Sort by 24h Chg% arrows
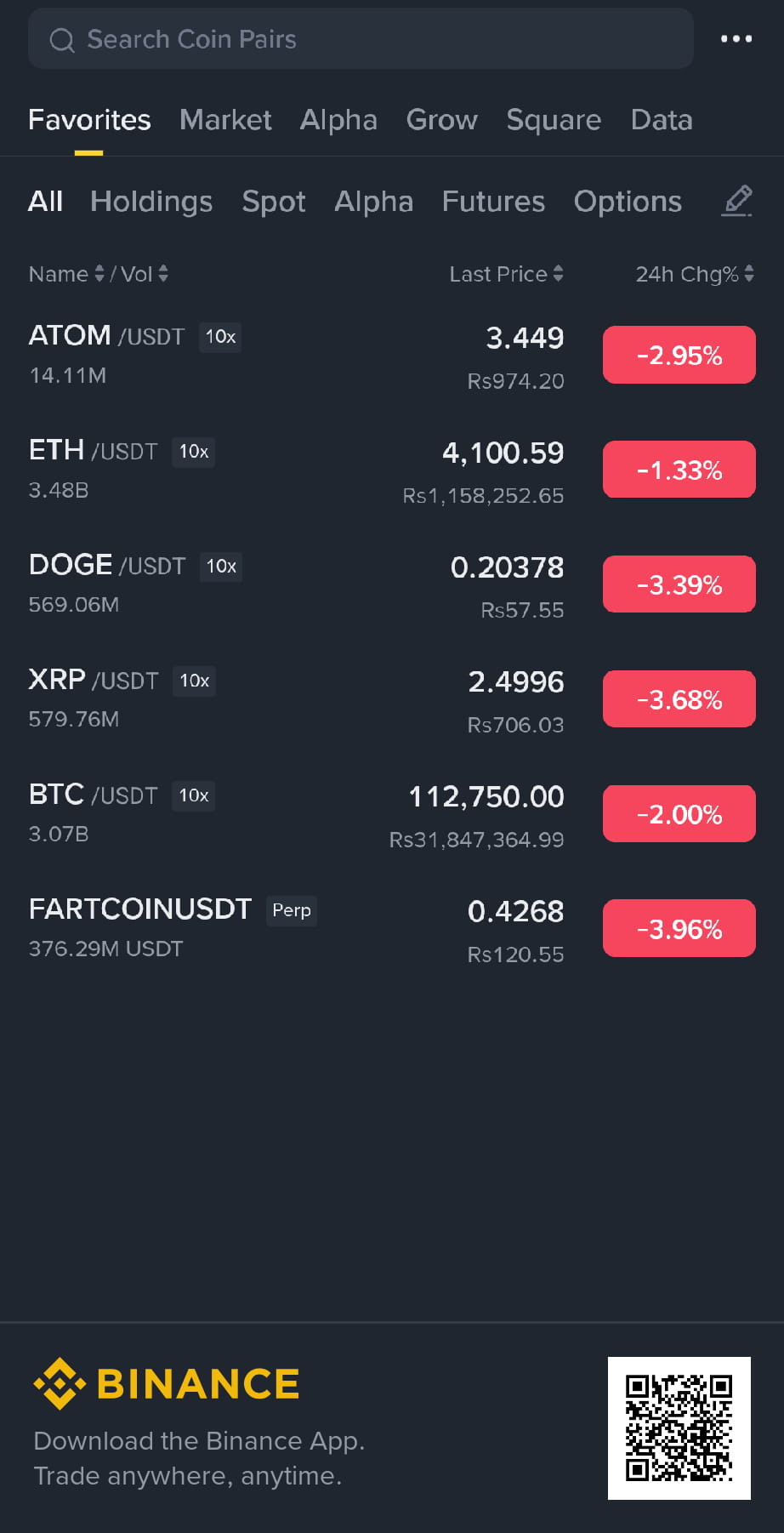This screenshot has width=784, height=1533. tap(749, 274)
